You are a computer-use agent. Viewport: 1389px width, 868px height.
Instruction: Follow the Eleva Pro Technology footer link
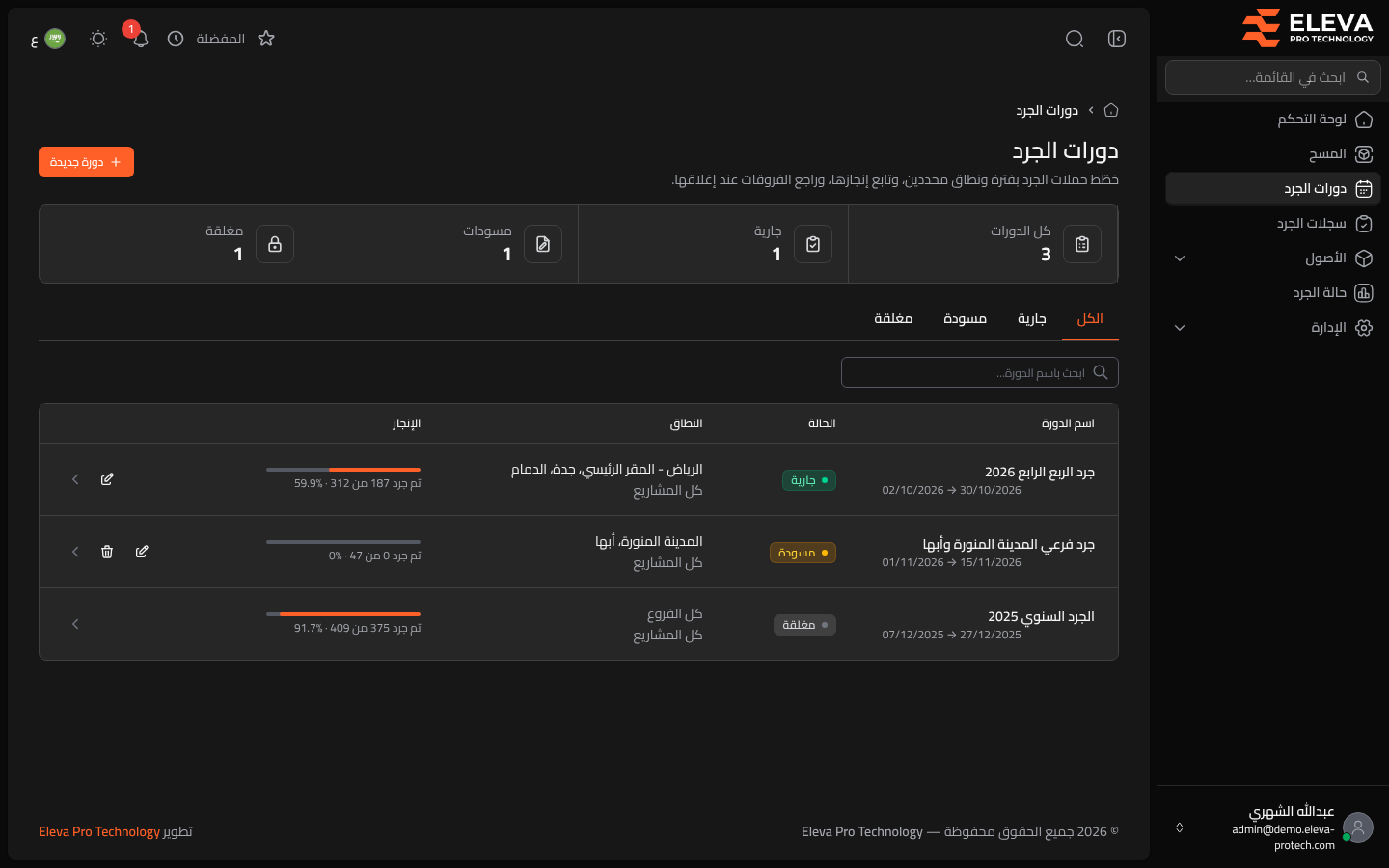coord(99,831)
